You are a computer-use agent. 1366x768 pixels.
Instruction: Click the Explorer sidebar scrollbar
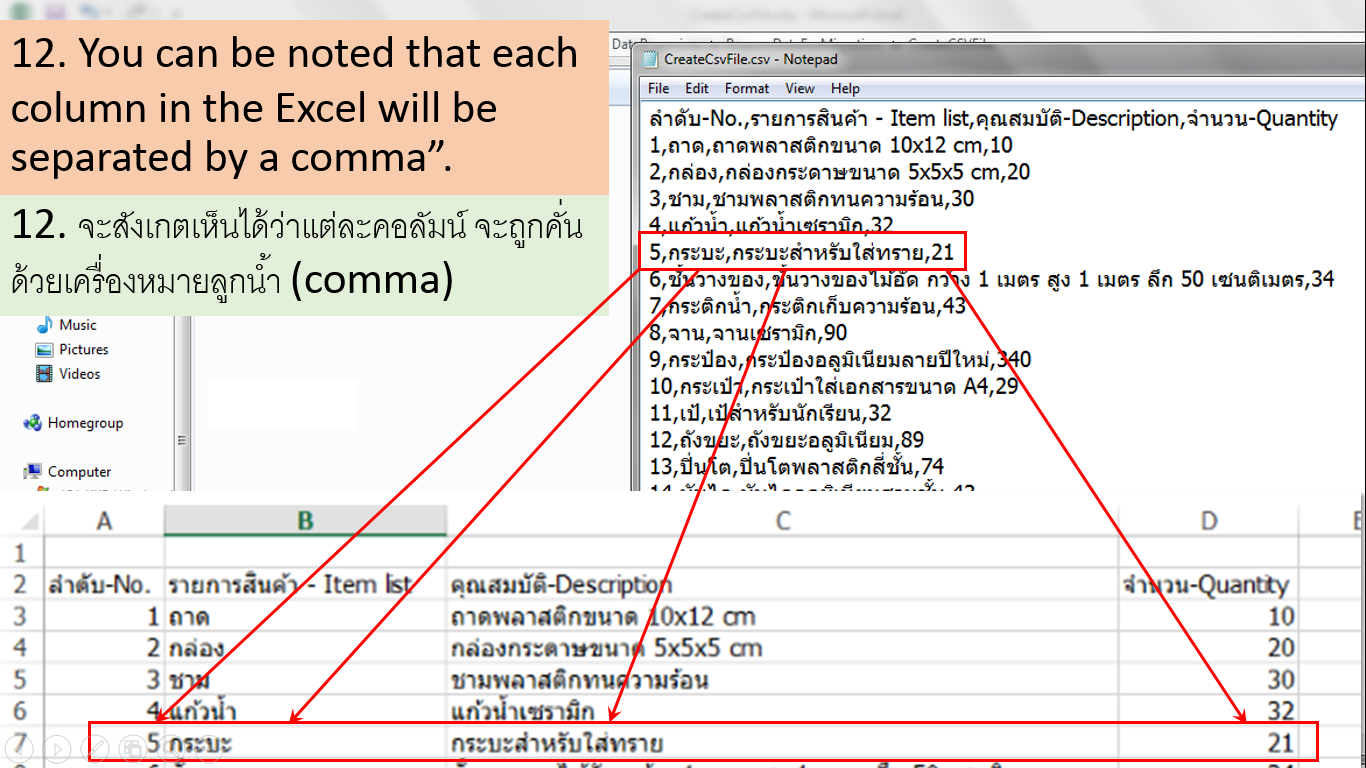pos(183,440)
